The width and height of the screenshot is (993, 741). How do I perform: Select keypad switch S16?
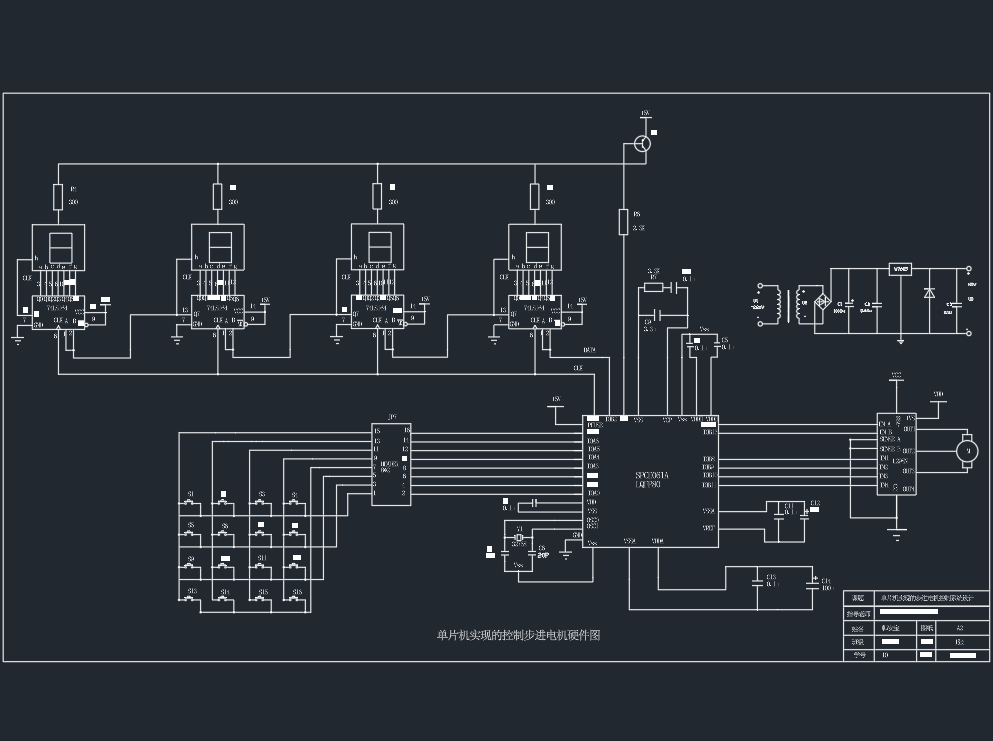[296, 599]
